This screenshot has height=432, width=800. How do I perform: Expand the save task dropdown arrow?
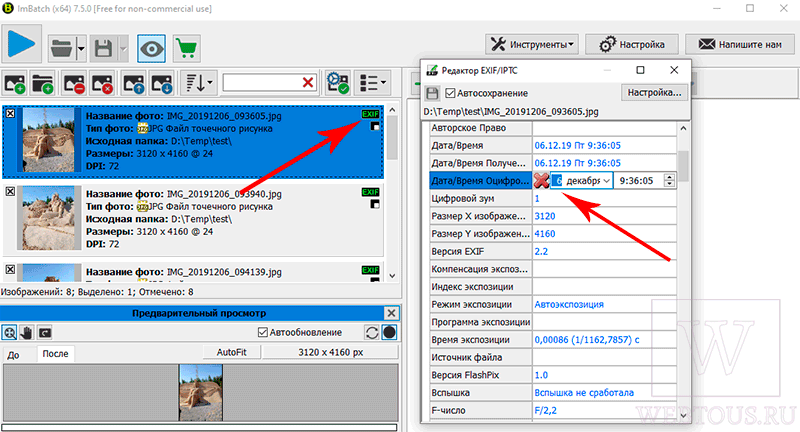(x=123, y=49)
